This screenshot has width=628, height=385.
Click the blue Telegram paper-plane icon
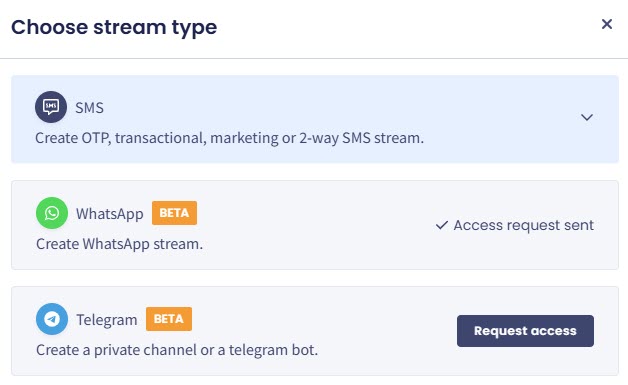coord(52,319)
